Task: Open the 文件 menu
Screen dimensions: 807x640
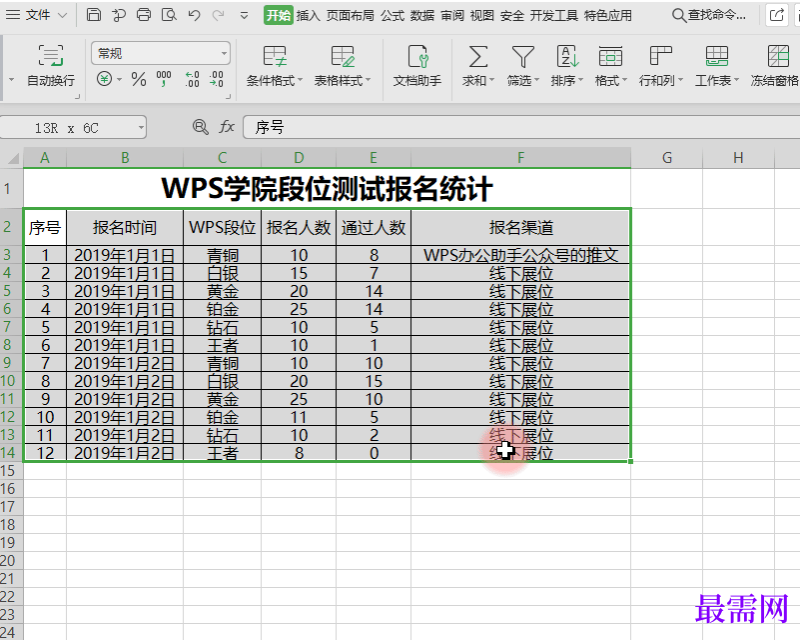Action: 37,15
